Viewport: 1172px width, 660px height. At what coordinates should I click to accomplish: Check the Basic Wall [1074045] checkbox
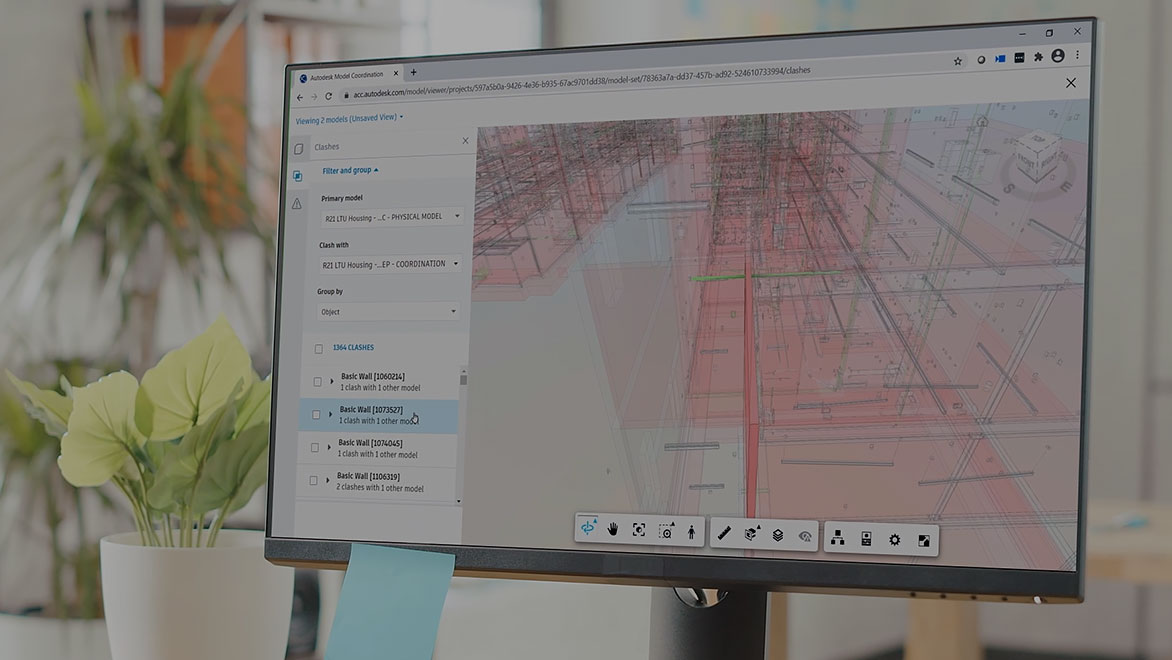[314, 448]
